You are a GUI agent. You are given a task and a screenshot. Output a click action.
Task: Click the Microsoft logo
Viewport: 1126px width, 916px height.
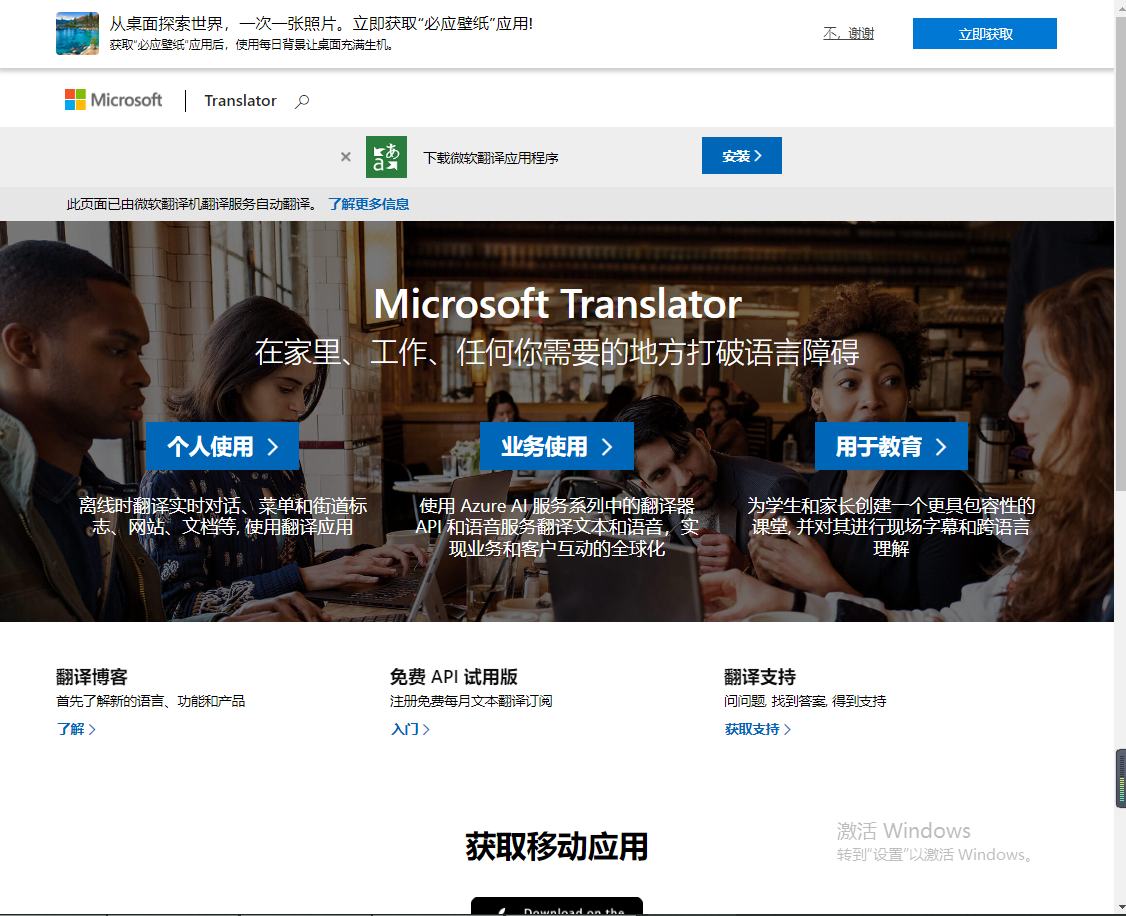click(x=113, y=100)
